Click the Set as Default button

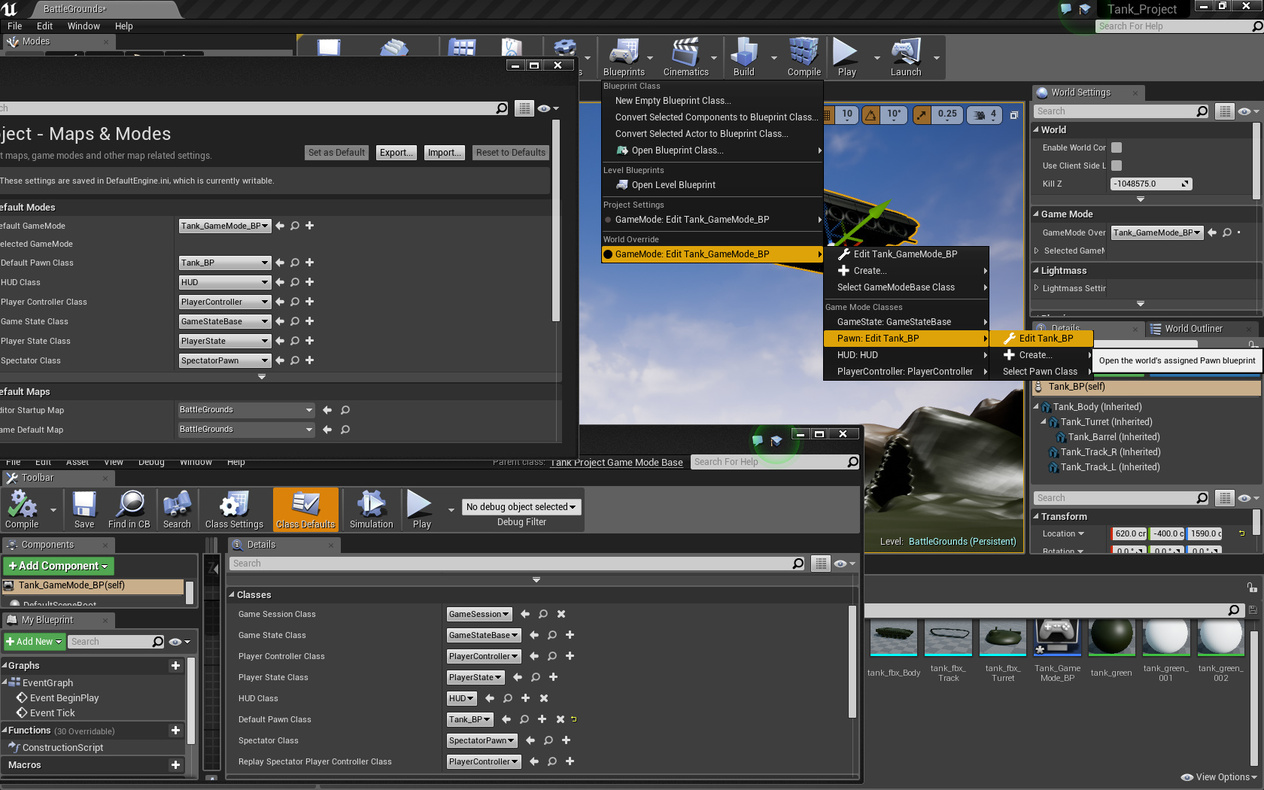pyautogui.click(x=337, y=153)
